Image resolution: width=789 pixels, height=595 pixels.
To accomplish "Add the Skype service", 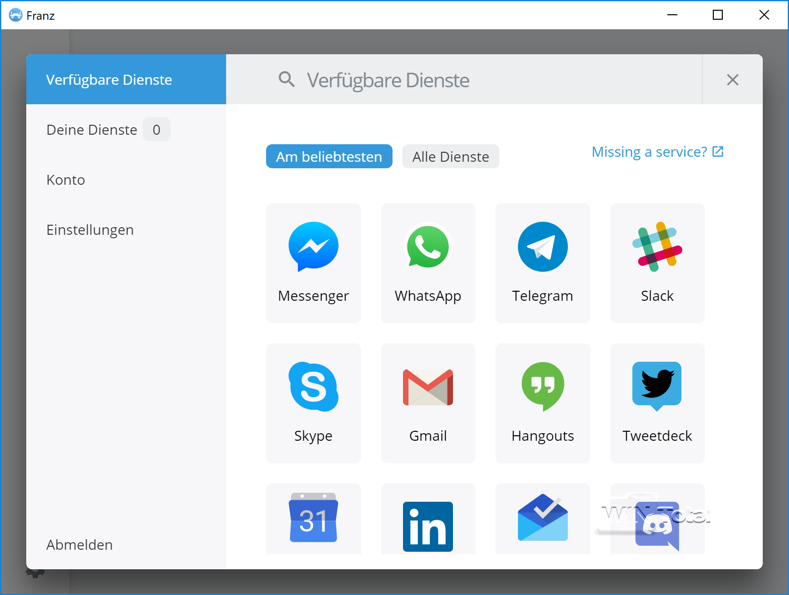I will point(313,403).
